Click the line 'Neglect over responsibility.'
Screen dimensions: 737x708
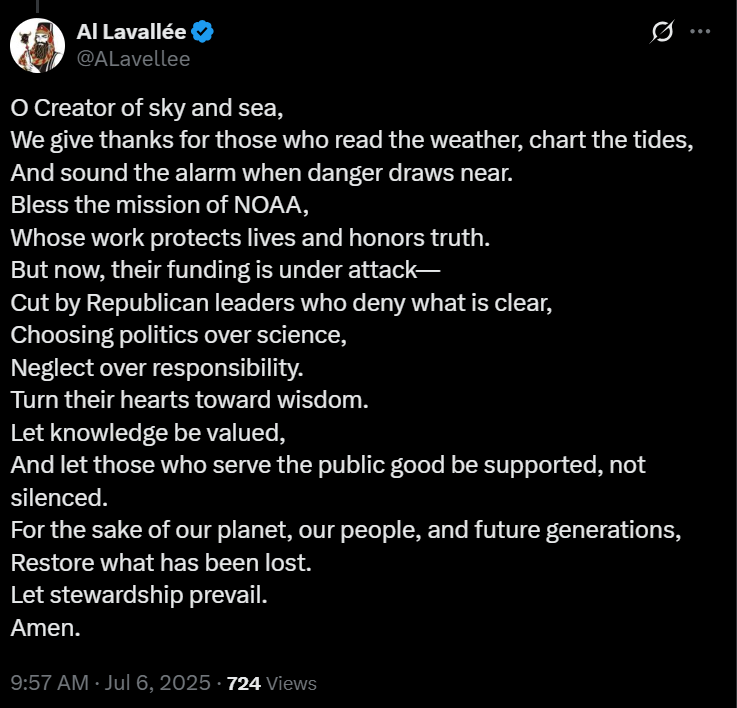(x=157, y=368)
